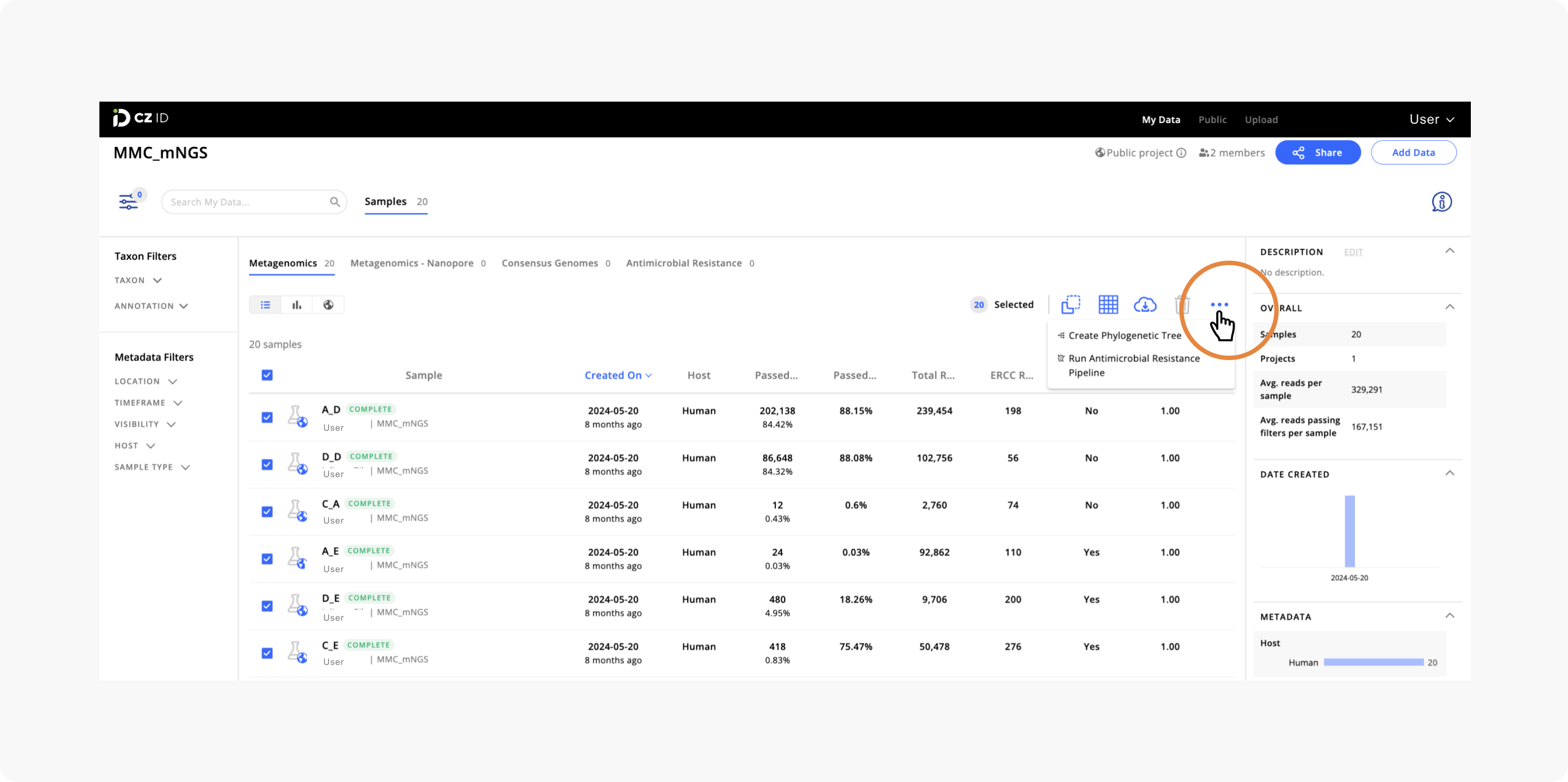Collapse the DATE CREATED section
Viewport: 1568px width, 782px height.
pyautogui.click(x=1450, y=473)
